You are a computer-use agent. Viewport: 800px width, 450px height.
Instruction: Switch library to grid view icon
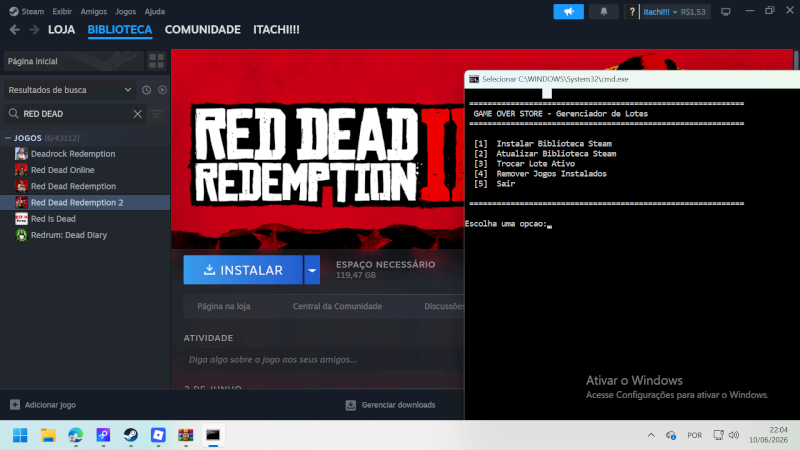tap(156, 61)
